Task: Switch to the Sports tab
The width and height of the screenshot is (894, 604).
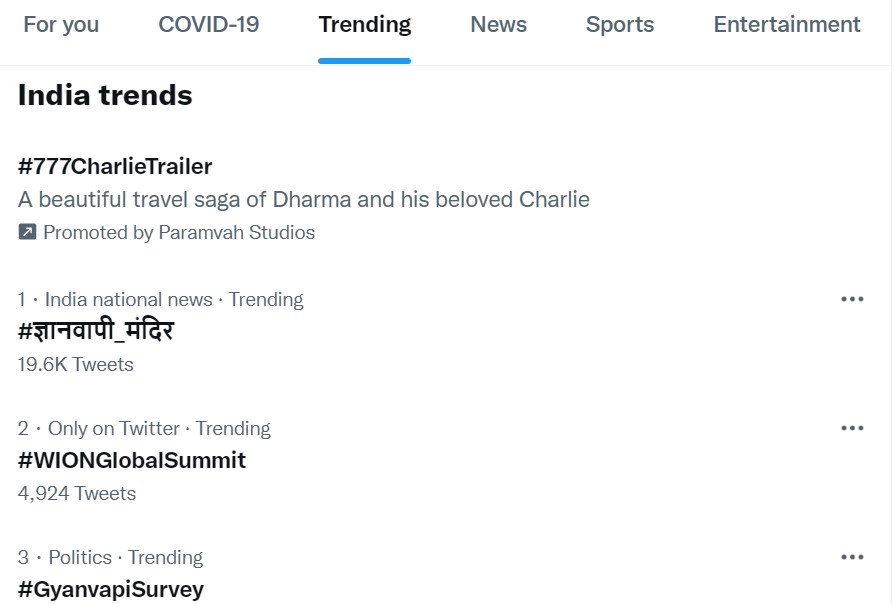Action: pos(620,24)
